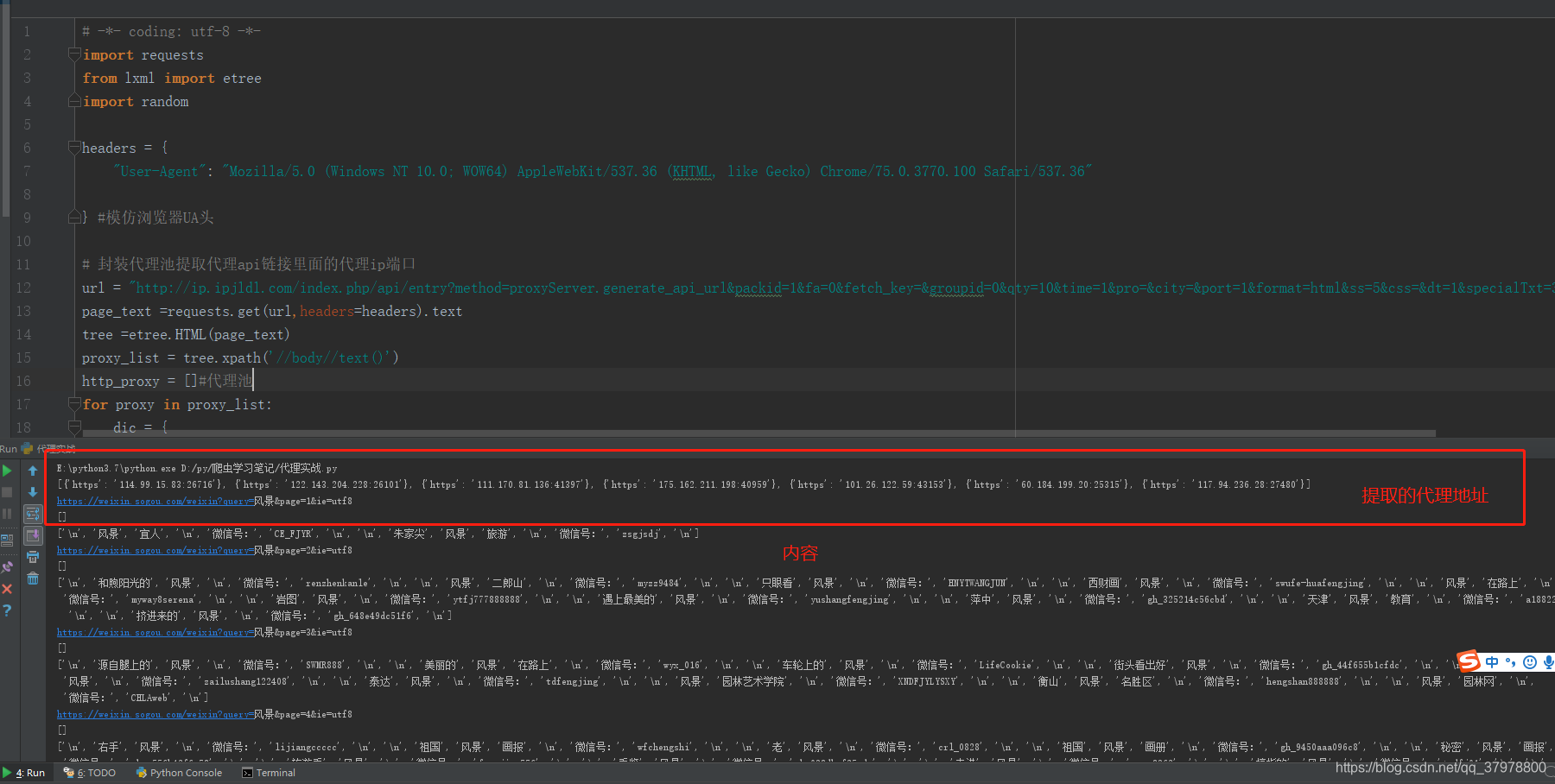
Task: Stop the running process in Run panel
Action: click(x=7, y=492)
